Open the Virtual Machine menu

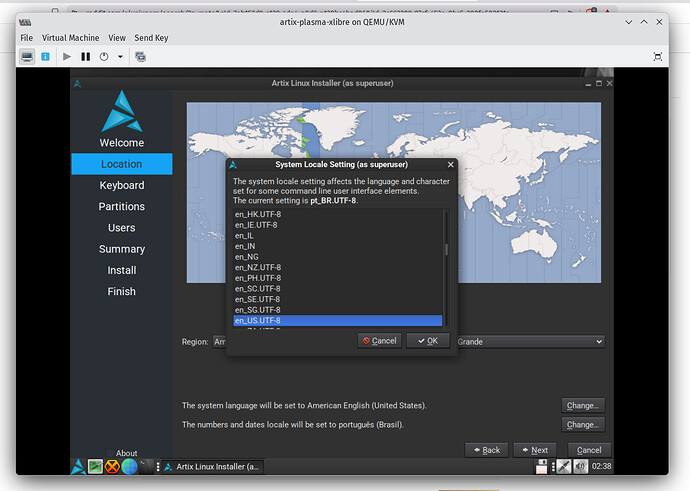(70, 38)
